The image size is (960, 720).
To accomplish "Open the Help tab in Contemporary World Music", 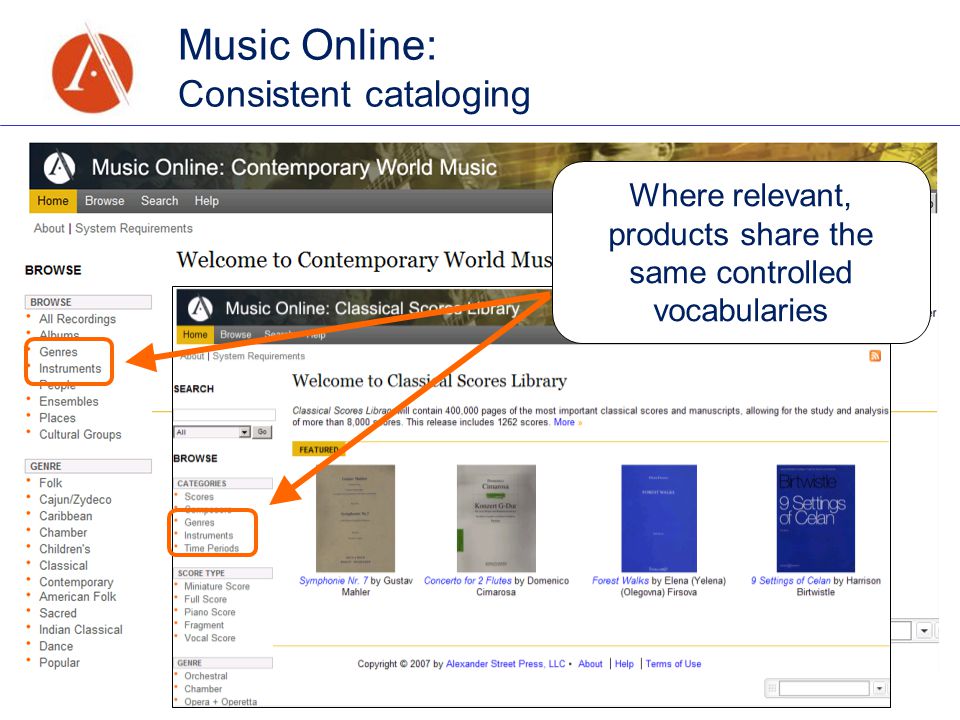I will 206,201.
